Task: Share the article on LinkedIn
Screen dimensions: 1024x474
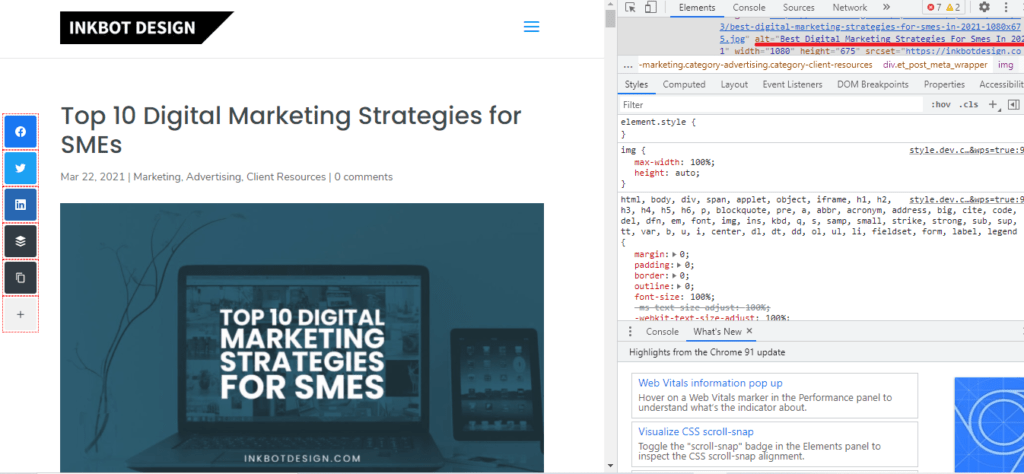Action: coord(20,205)
